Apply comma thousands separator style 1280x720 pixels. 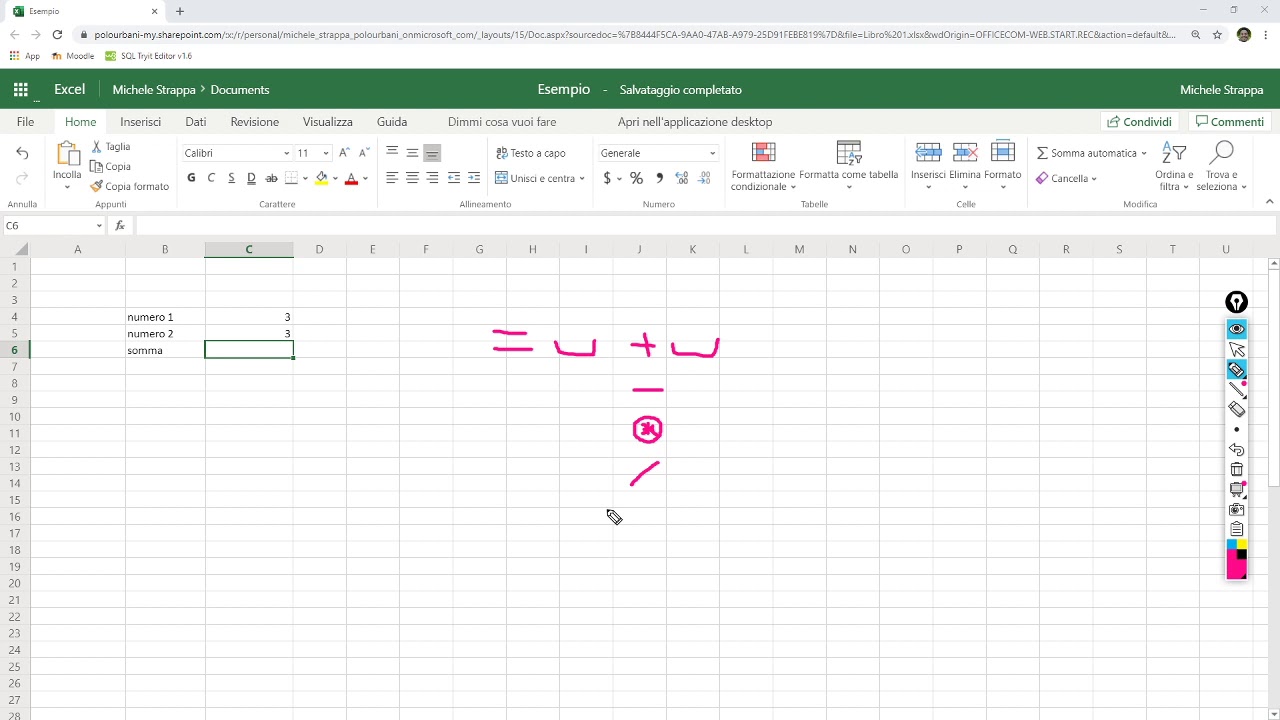pyautogui.click(x=659, y=178)
